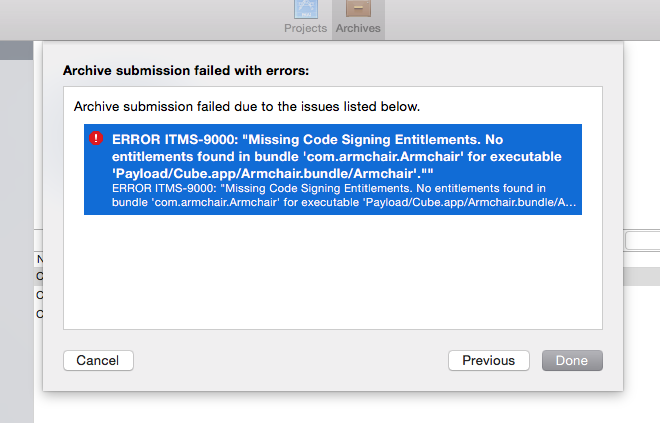Click the search field behind the dialog
The height and width of the screenshot is (423, 660).
(x=642, y=241)
